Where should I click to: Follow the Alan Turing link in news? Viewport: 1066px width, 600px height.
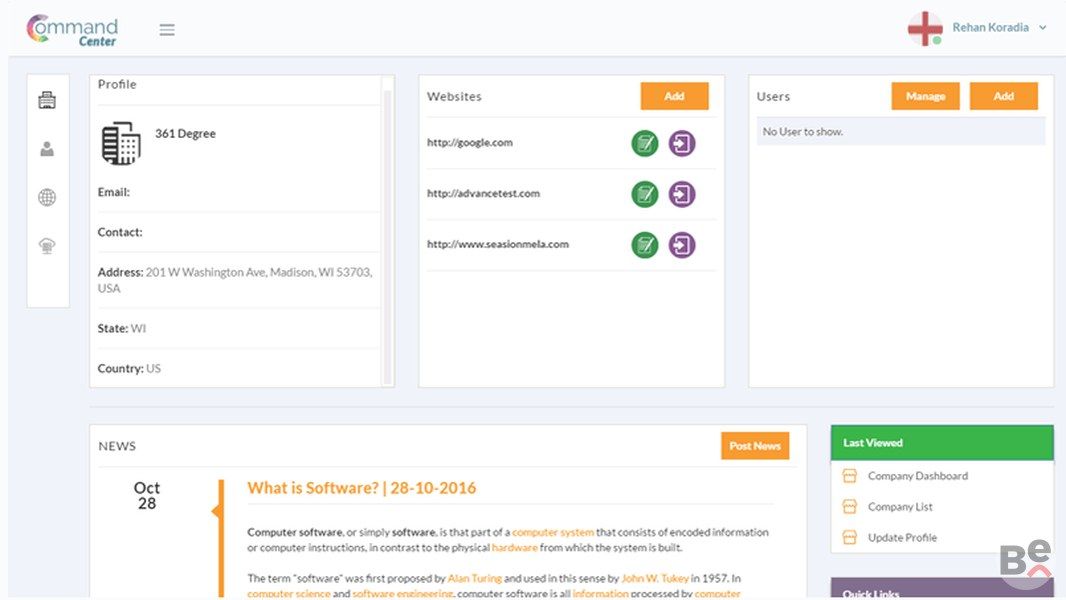click(x=474, y=578)
